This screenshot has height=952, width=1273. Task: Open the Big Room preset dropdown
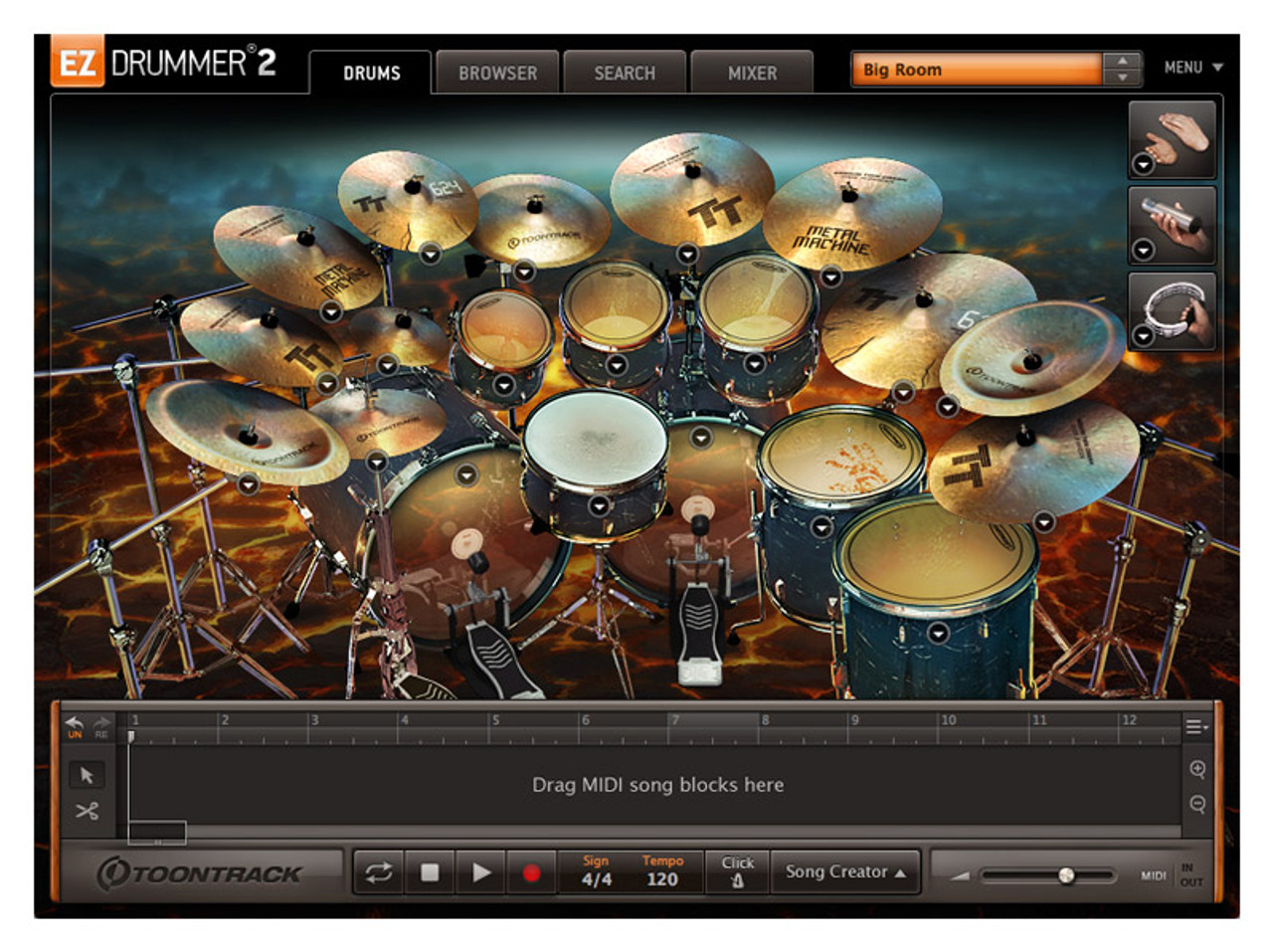click(977, 70)
